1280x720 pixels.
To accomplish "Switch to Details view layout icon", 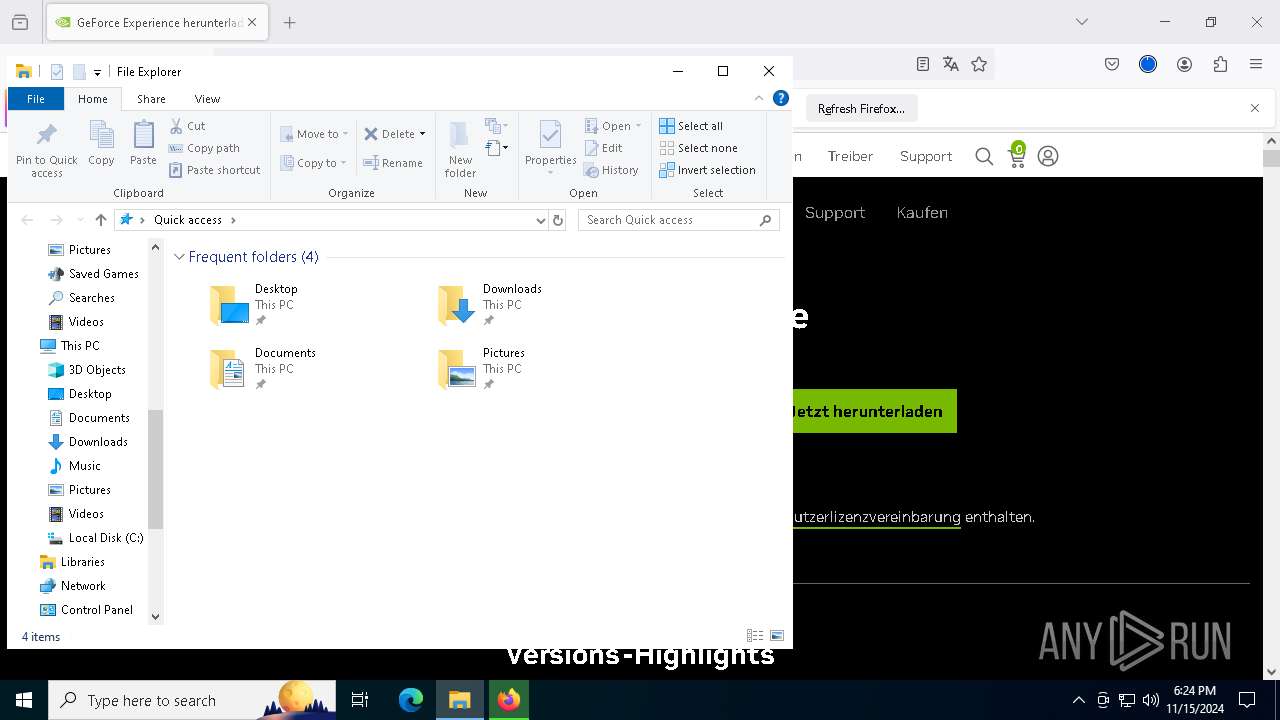I will point(755,636).
